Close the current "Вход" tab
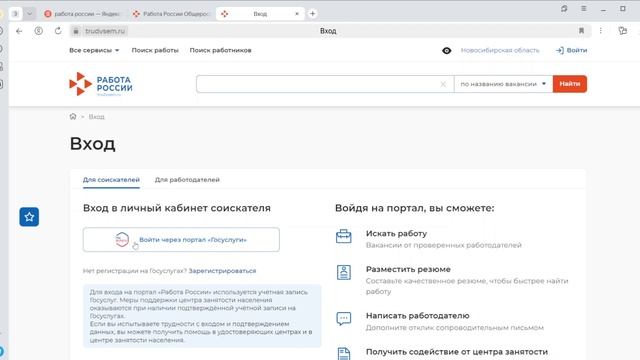 point(297,14)
